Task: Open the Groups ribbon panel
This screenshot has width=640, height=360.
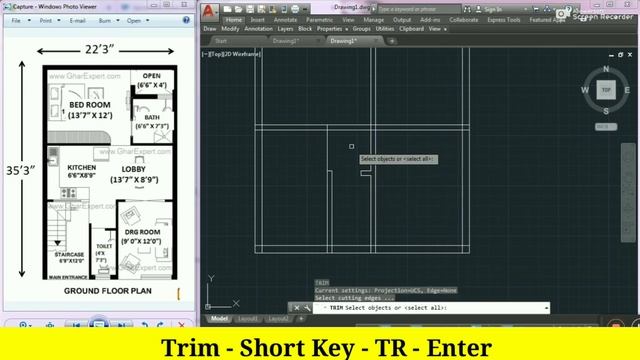Action: pyautogui.click(x=362, y=29)
